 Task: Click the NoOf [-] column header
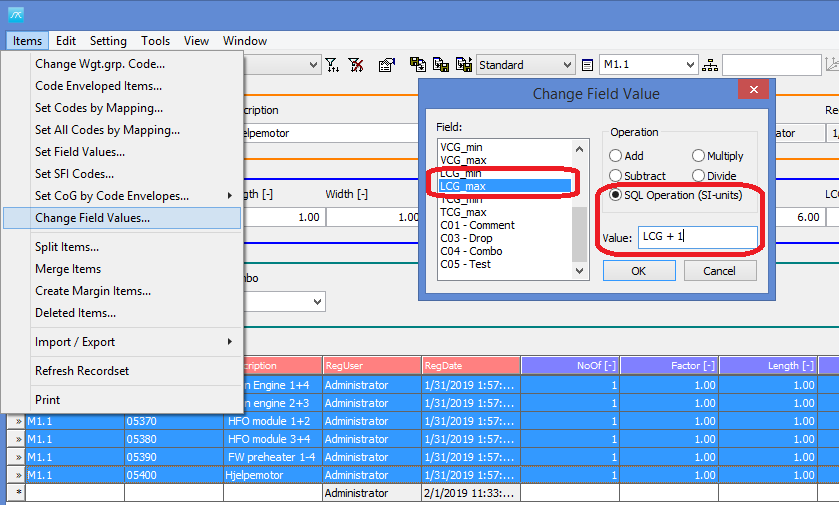[x=570, y=365]
